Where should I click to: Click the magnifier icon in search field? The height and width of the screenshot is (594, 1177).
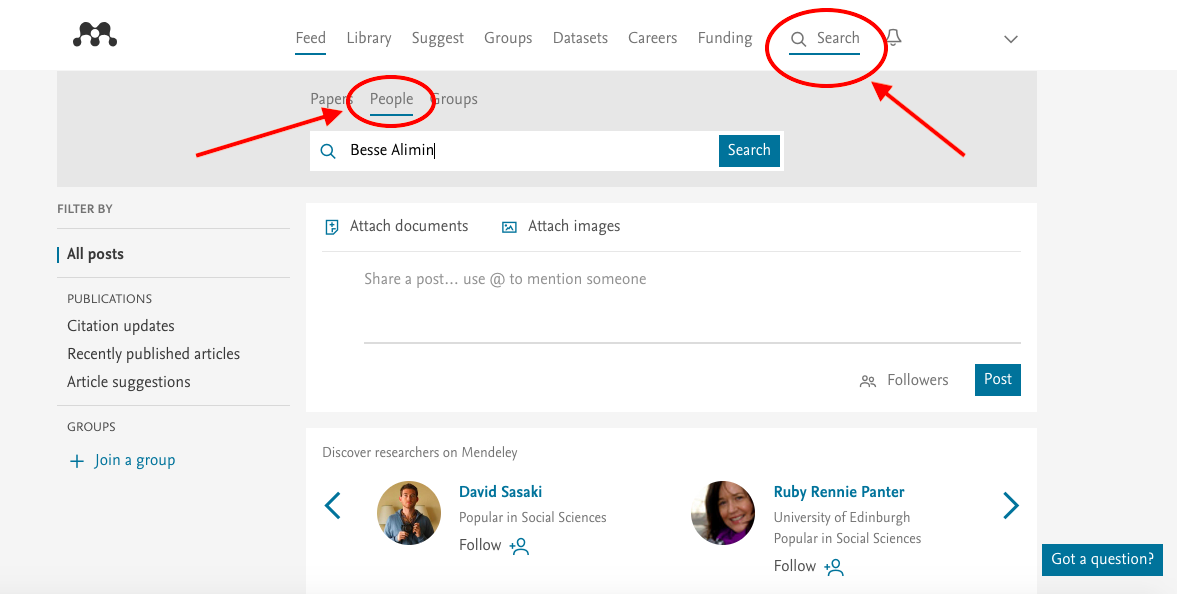click(x=327, y=151)
